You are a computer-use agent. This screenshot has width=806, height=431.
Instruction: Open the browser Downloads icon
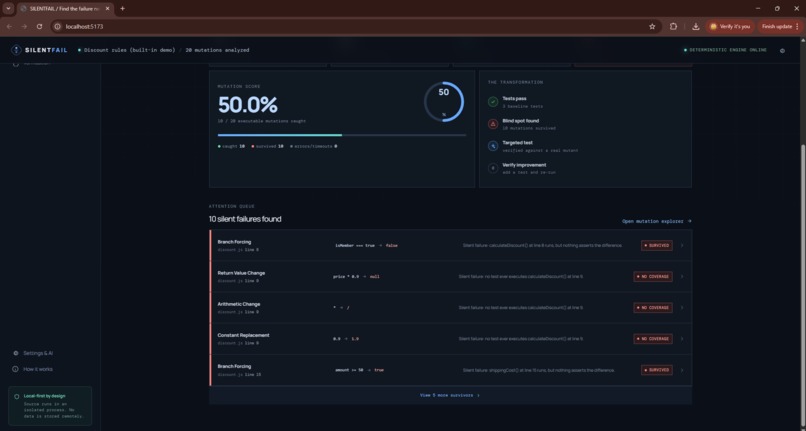695,27
